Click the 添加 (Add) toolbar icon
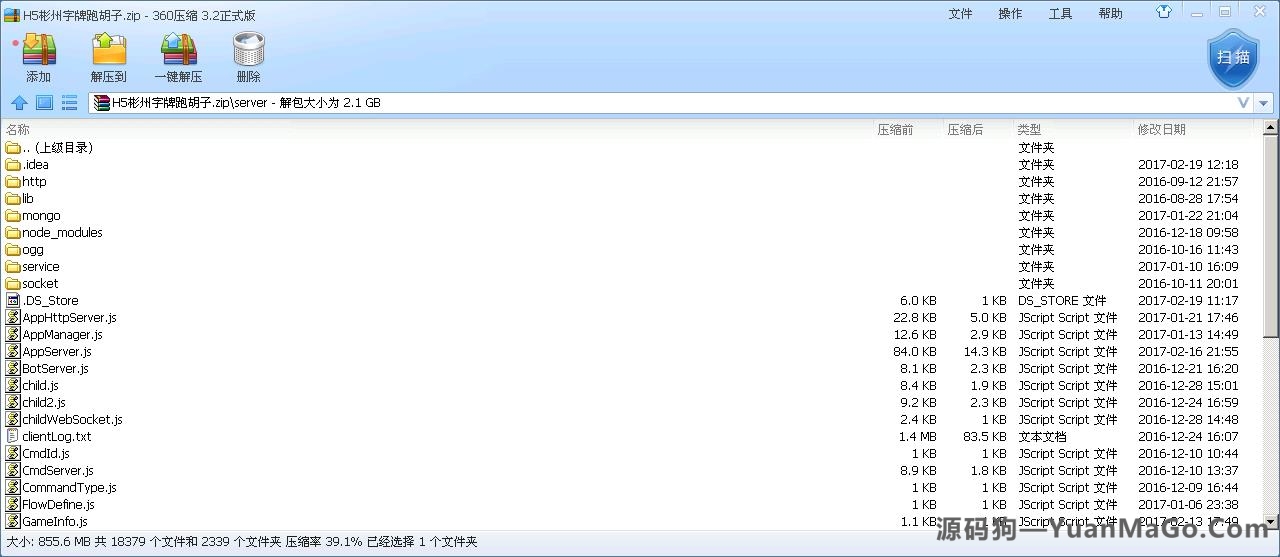This screenshot has width=1280, height=557. point(39,50)
